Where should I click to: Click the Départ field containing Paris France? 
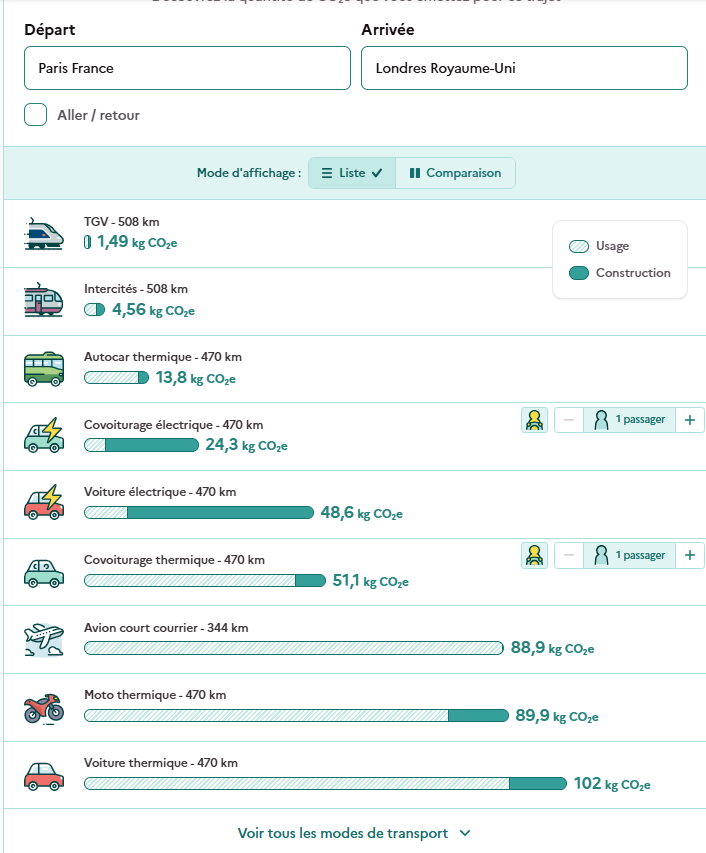pos(187,68)
